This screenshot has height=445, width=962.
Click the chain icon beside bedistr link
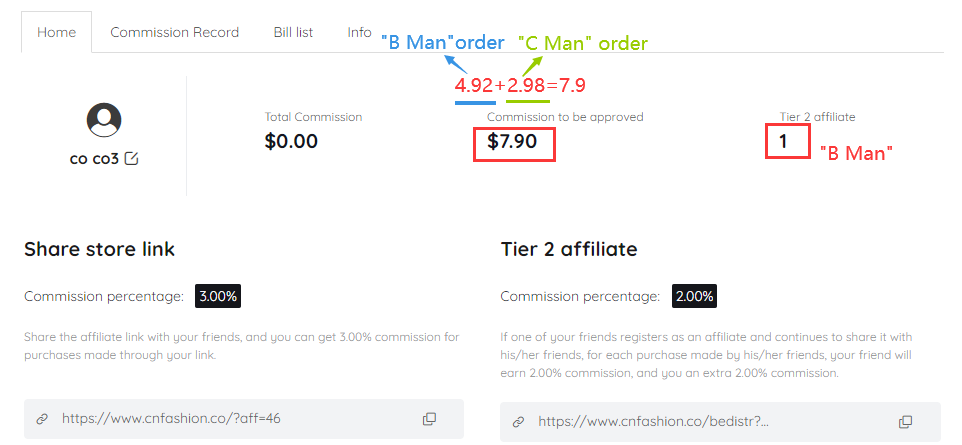tap(518, 422)
